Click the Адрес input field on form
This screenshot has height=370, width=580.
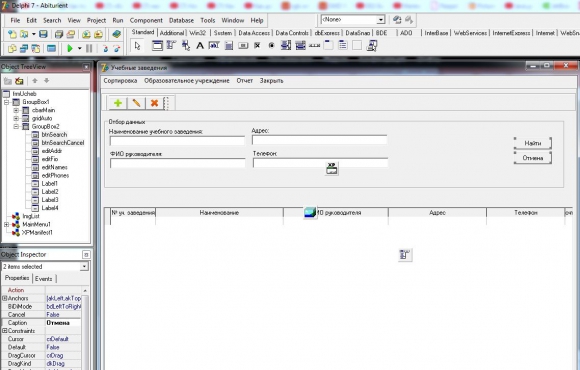coord(320,140)
